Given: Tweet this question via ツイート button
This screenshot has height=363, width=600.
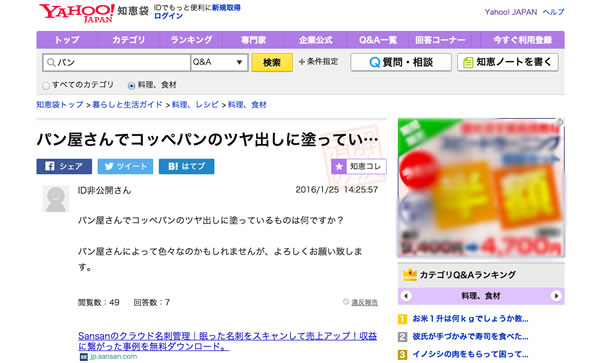Looking at the screenshot, I should 125,166.
